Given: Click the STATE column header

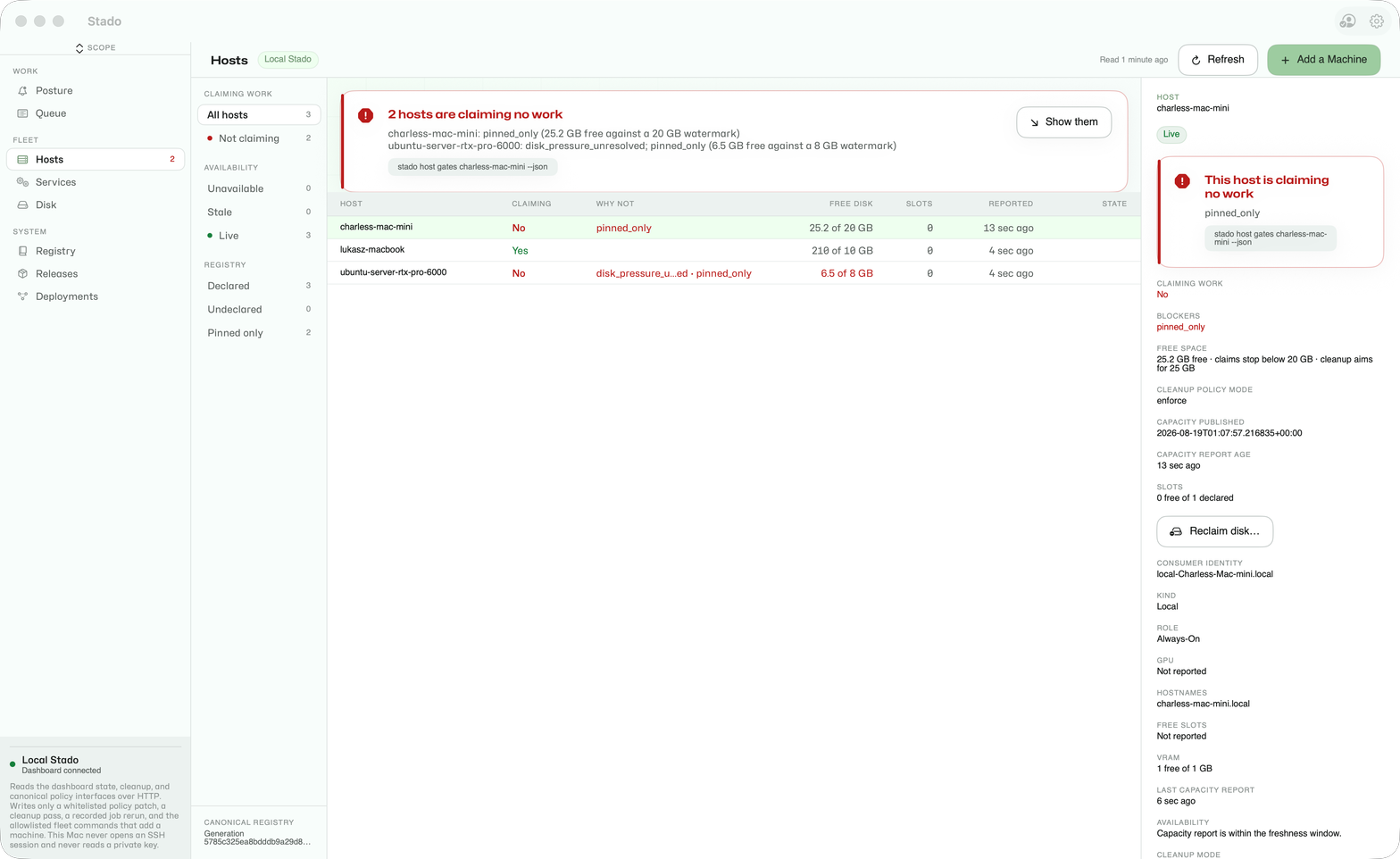Looking at the screenshot, I should (1114, 204).
